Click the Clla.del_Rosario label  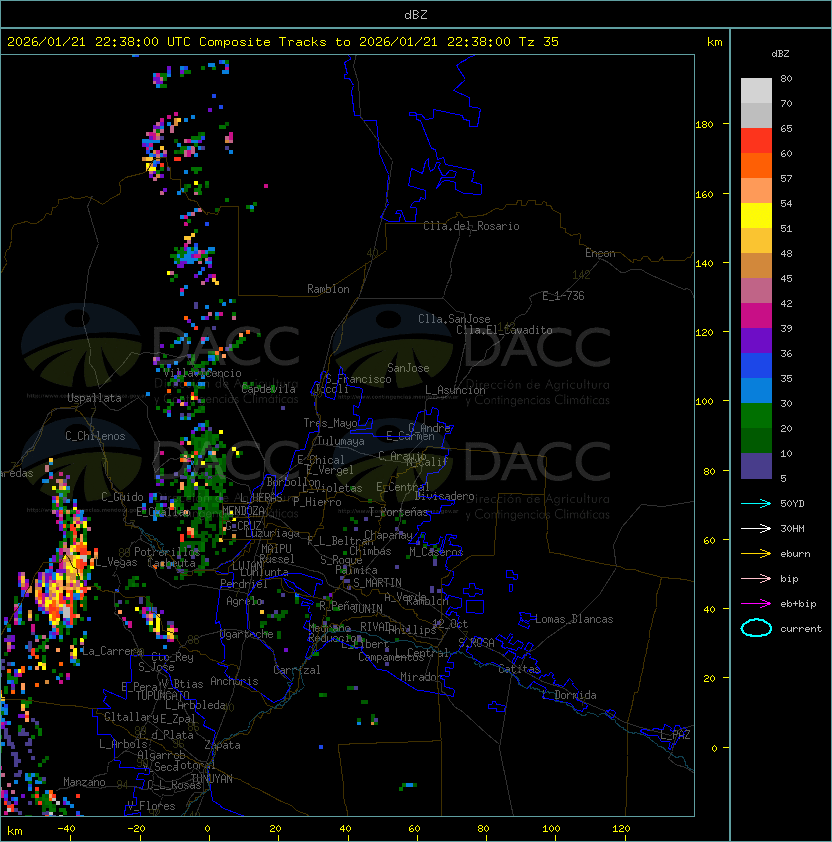point(471,226)
